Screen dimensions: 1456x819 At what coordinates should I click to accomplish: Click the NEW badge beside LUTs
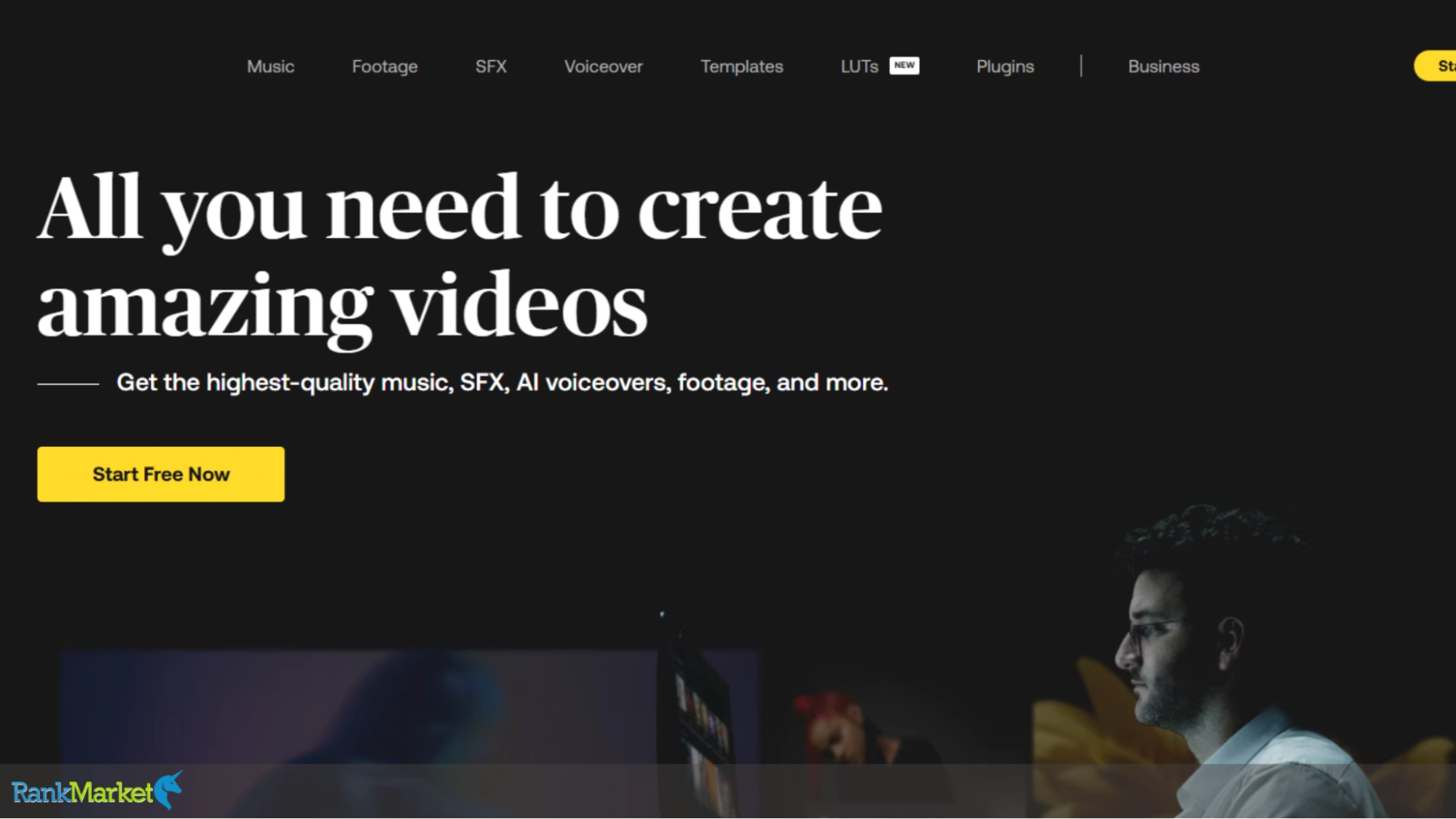coord(904,66)
